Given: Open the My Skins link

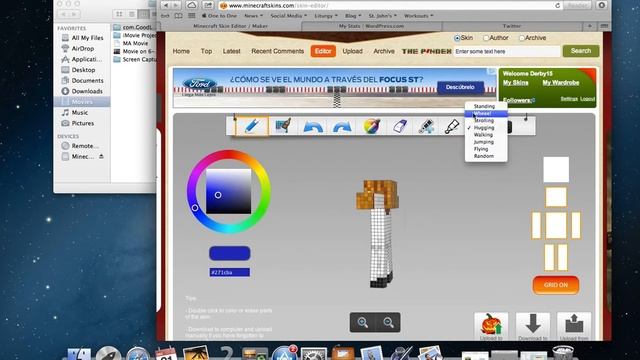Looking at the screenshot, I should tap(516, 83).
